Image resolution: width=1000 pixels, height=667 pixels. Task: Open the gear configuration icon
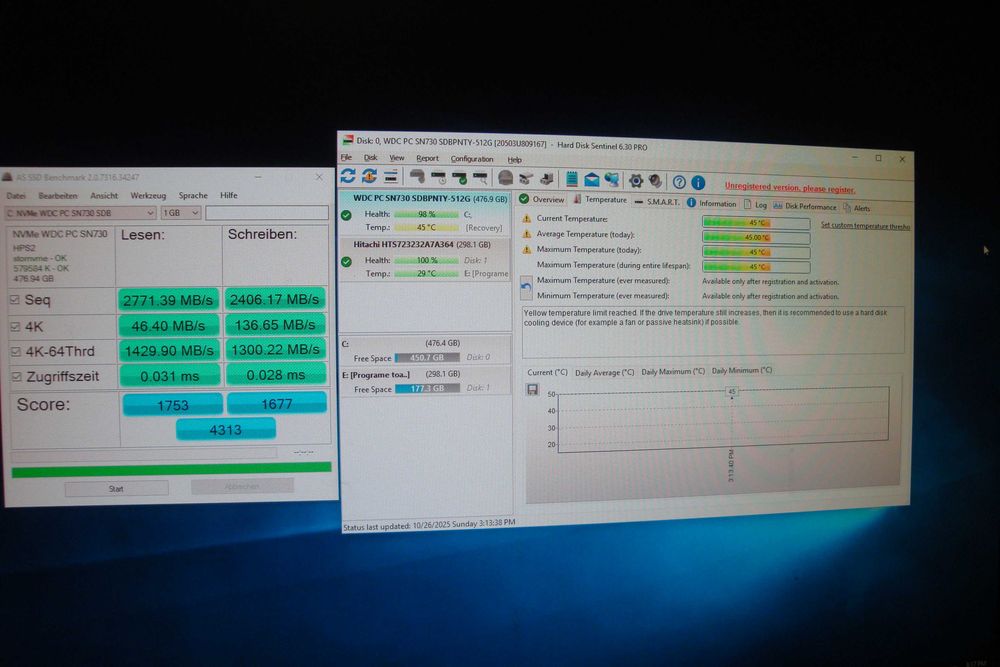[x=636, y=181]
